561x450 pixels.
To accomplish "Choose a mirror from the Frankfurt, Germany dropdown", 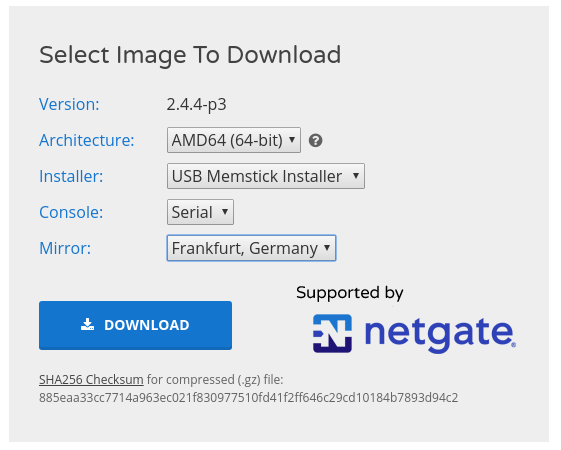I will tap(251, 248).
